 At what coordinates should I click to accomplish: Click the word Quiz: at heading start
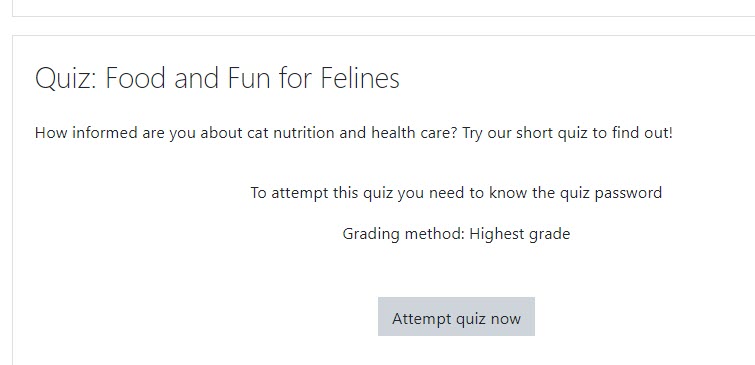tap(66, 79)
